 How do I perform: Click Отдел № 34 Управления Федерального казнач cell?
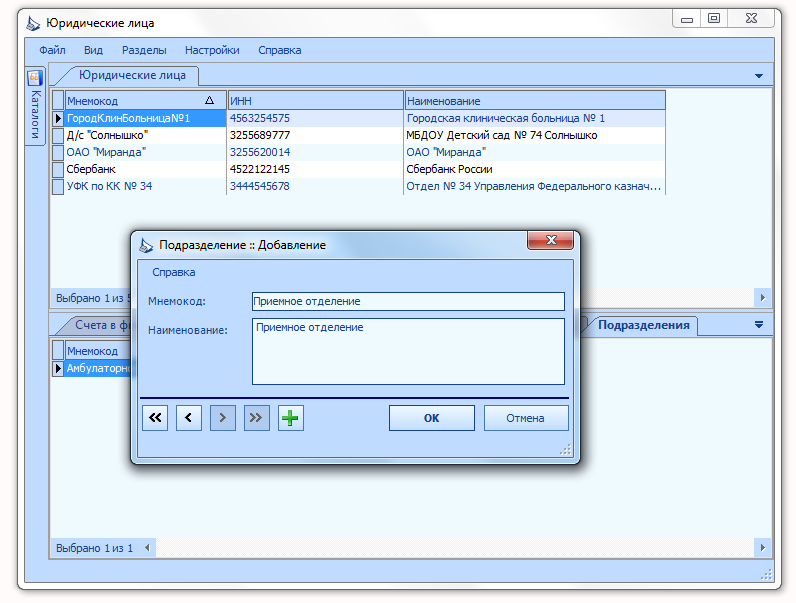point(535,186)
